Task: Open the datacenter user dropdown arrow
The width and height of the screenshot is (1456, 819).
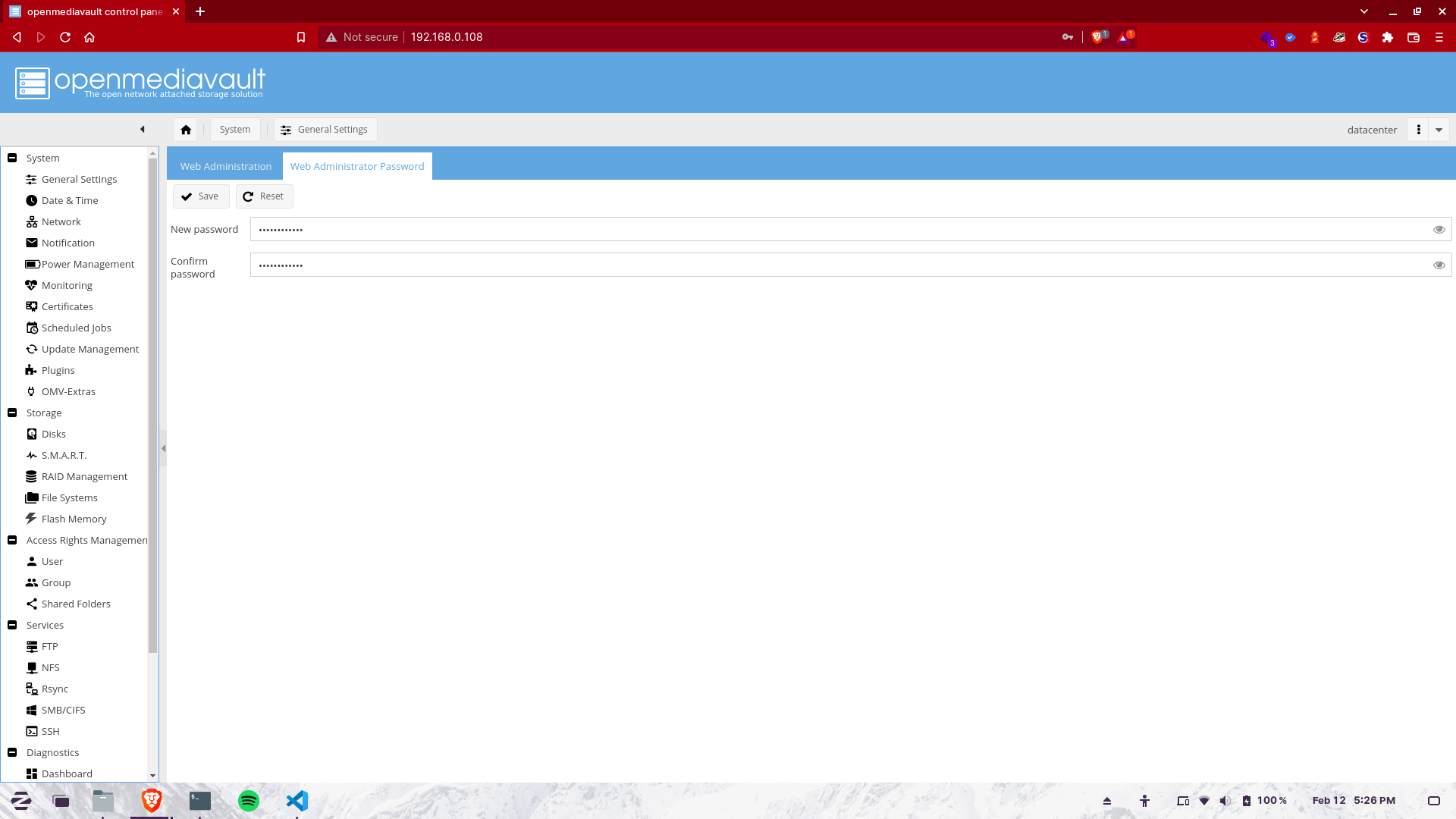Action: pyautogui.click(x=1439, y=130)
